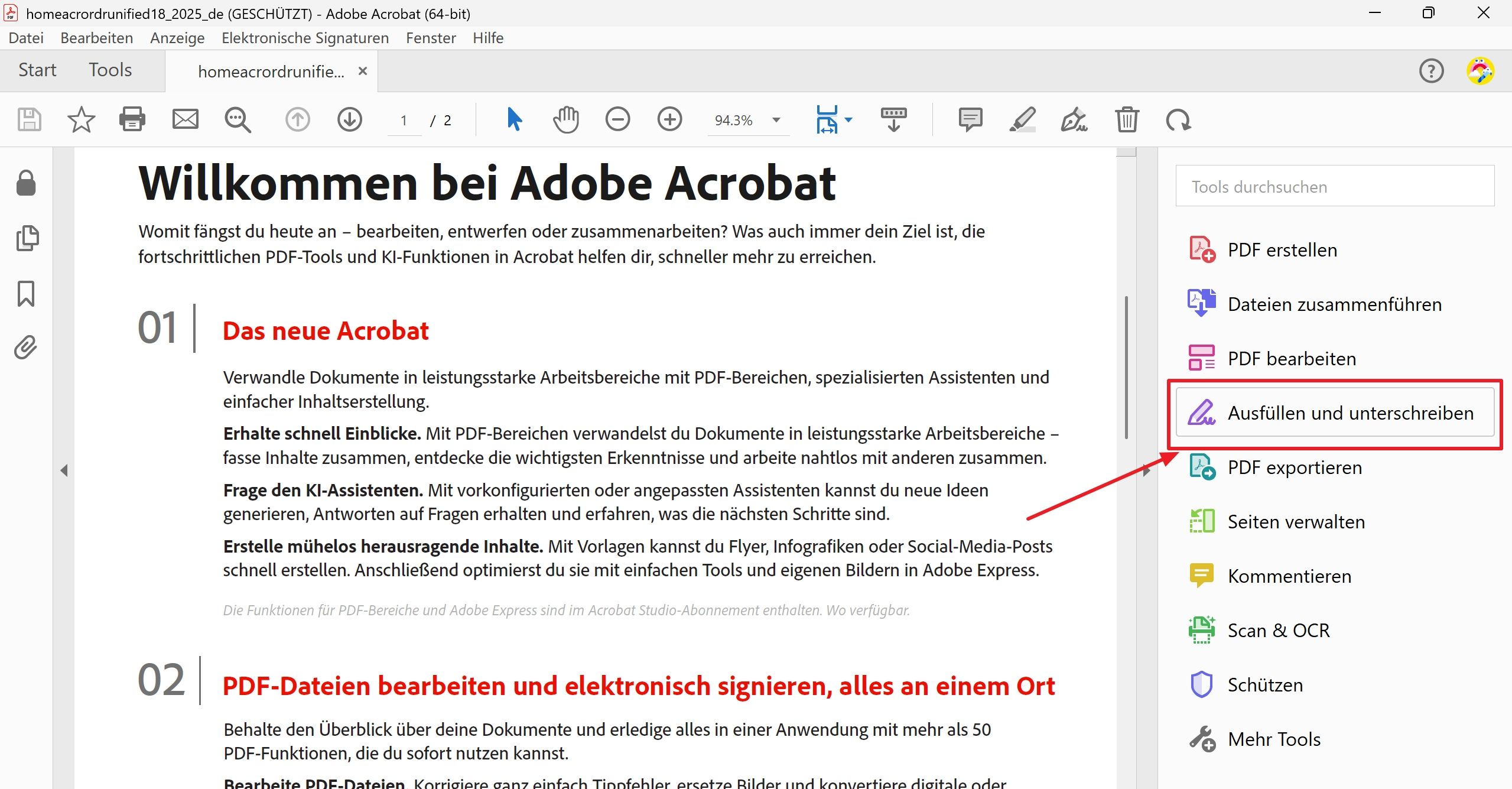The width and height of the screenshot is (1512, 789).
Task: Add a sticky note comment
Action: tap(970, 119)
